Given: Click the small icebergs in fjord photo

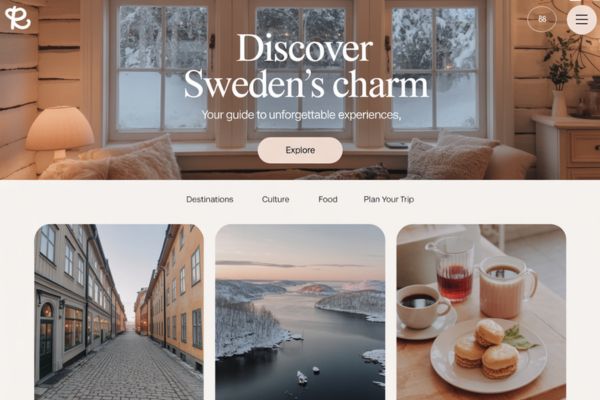Looking at the screenshot, I should (307, 375).
